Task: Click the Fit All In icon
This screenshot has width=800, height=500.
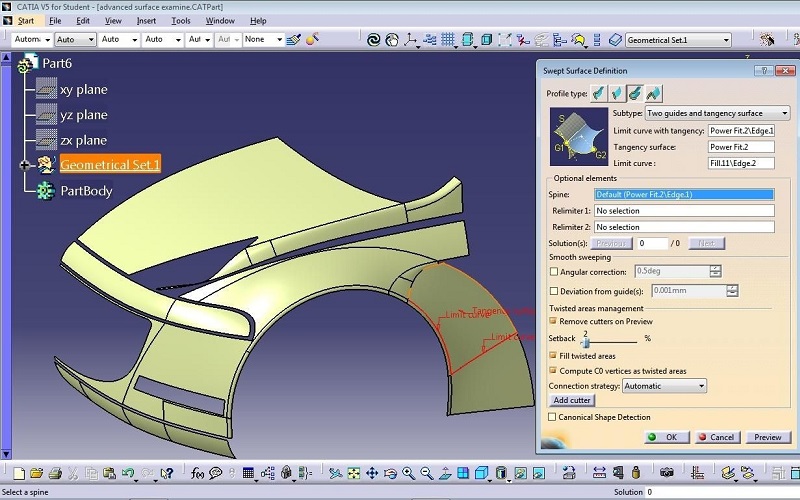Action: coord(354,473)
